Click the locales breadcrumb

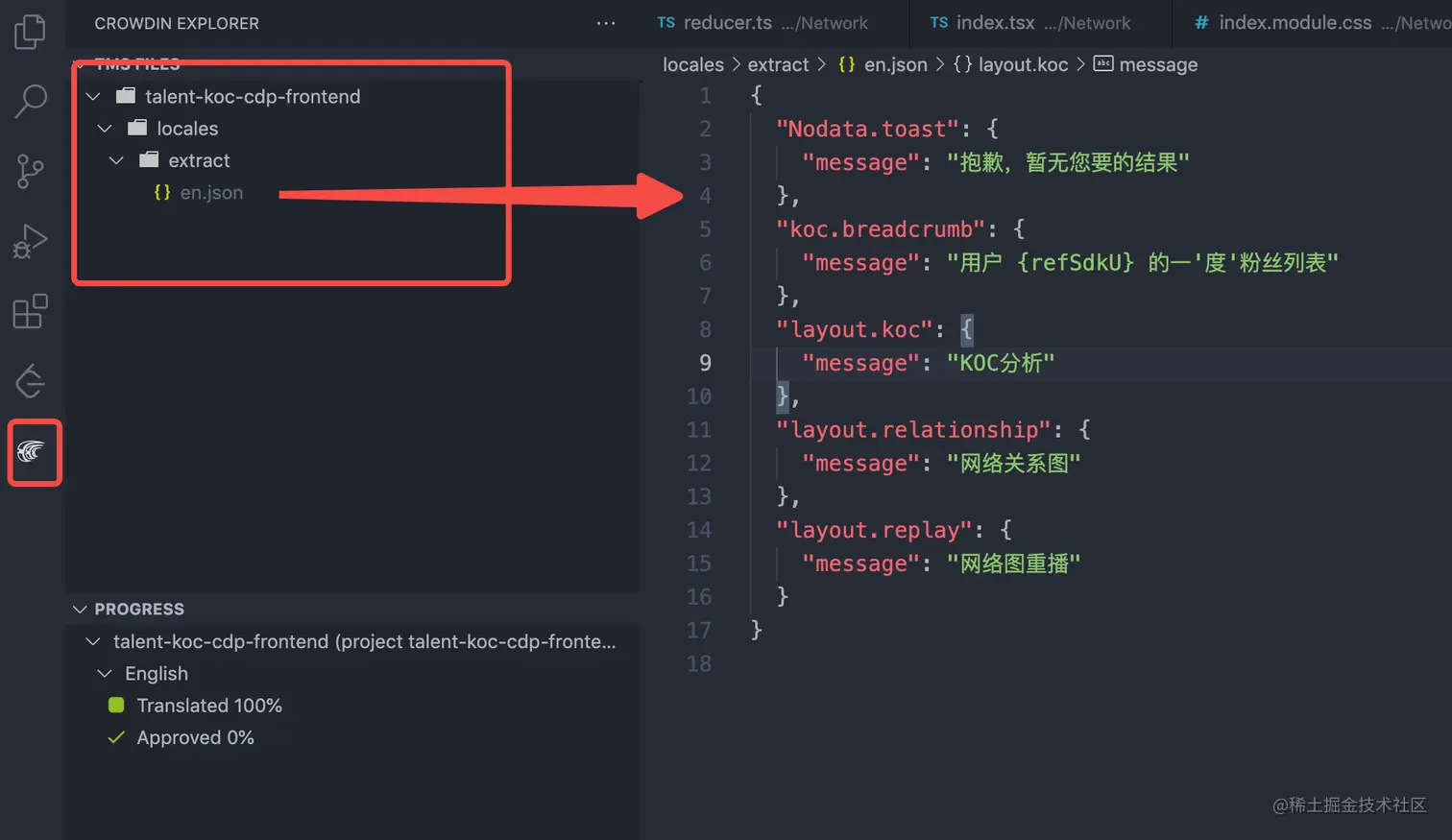(x=693, y=64)
